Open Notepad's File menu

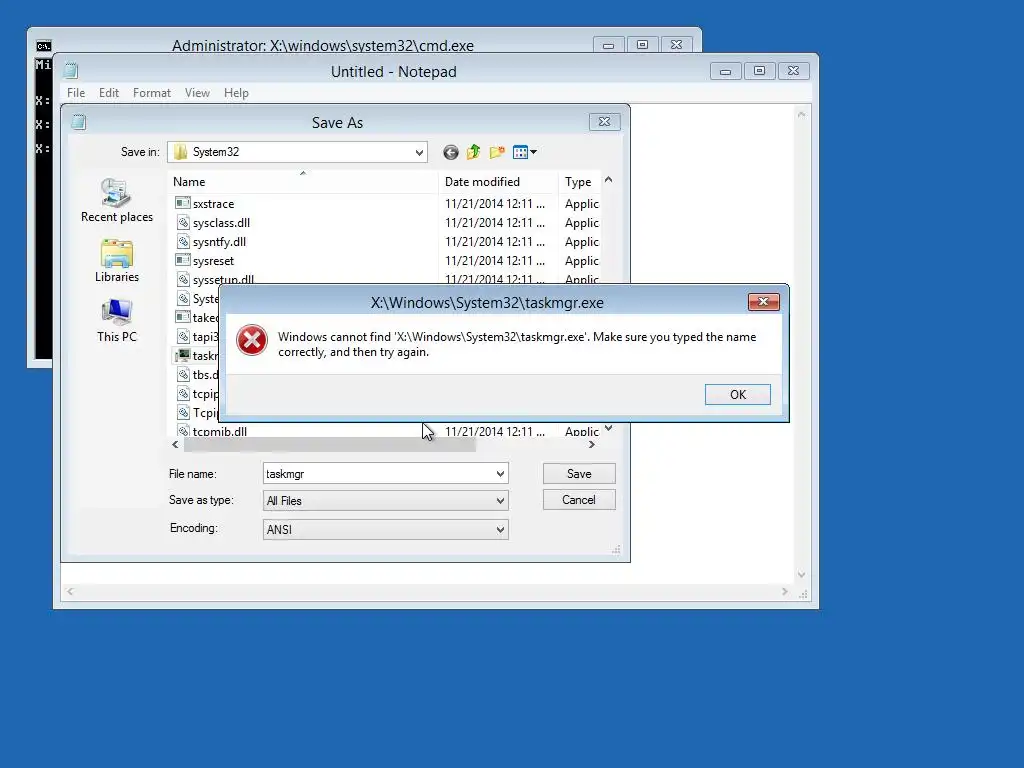(x=76, y=93)
